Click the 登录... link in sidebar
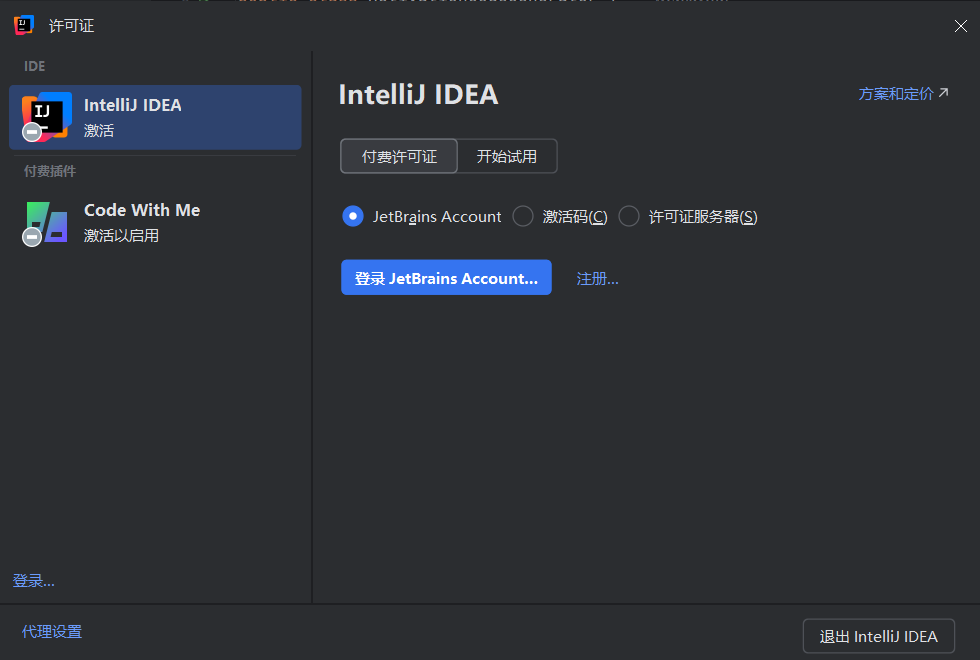Screen dimensions: 980x660 [x=34, y=581]
